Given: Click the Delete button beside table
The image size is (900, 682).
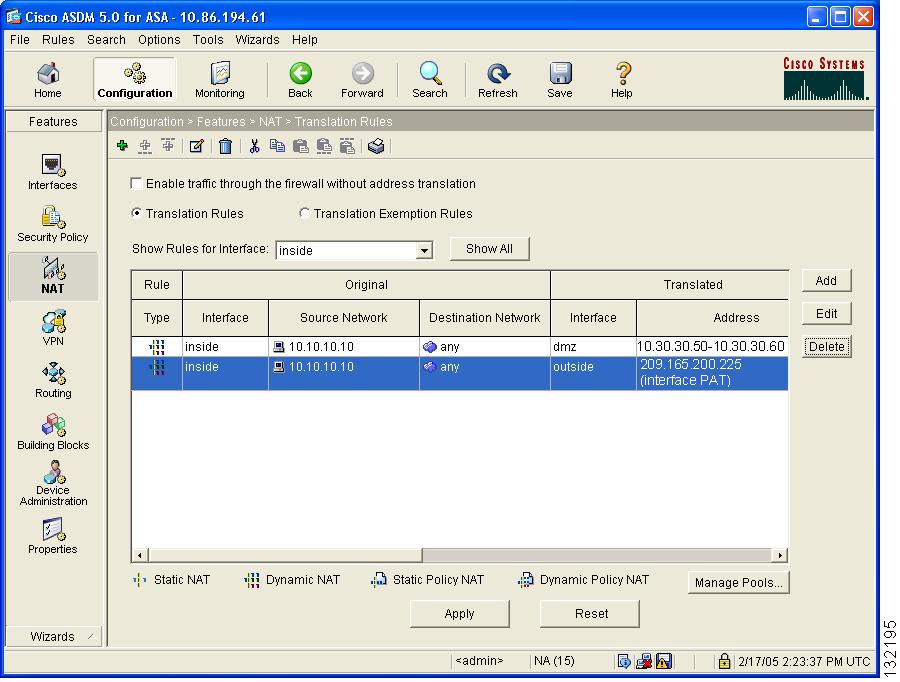Looking at the screenshot, I should tap(827, 346).
